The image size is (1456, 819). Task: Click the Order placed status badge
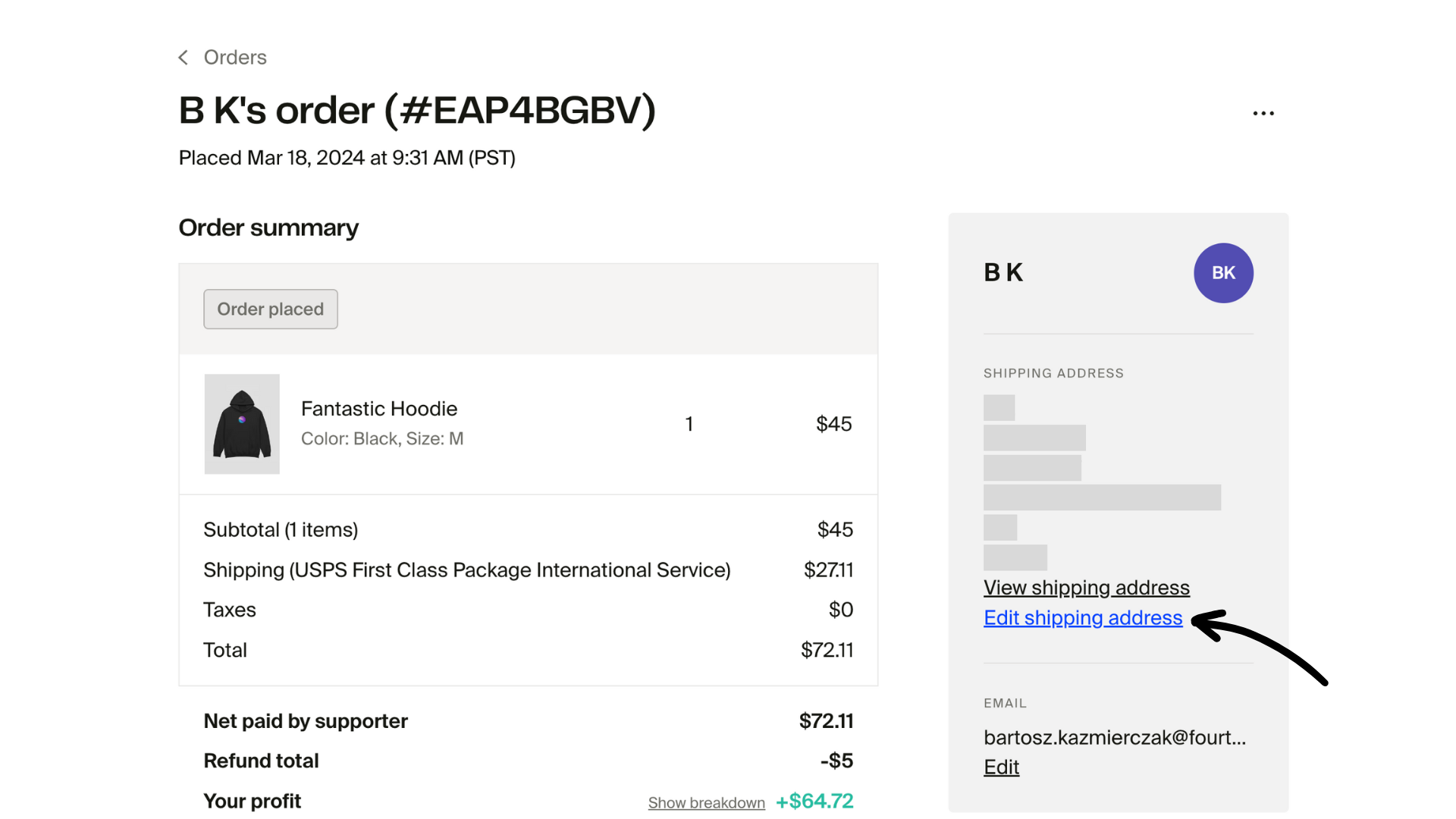coord(270,309)
